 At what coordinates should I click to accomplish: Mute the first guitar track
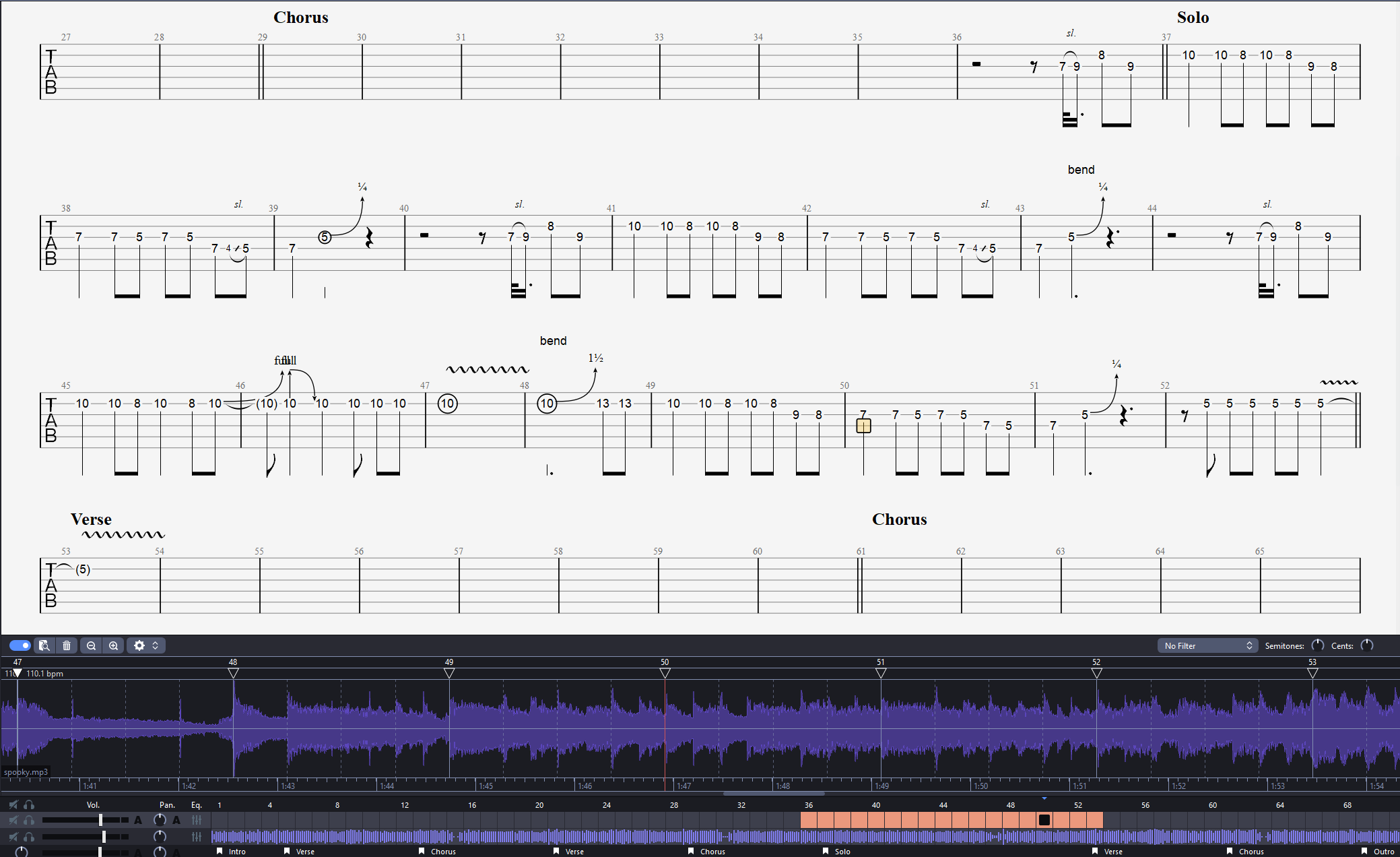tap(13, 820)
